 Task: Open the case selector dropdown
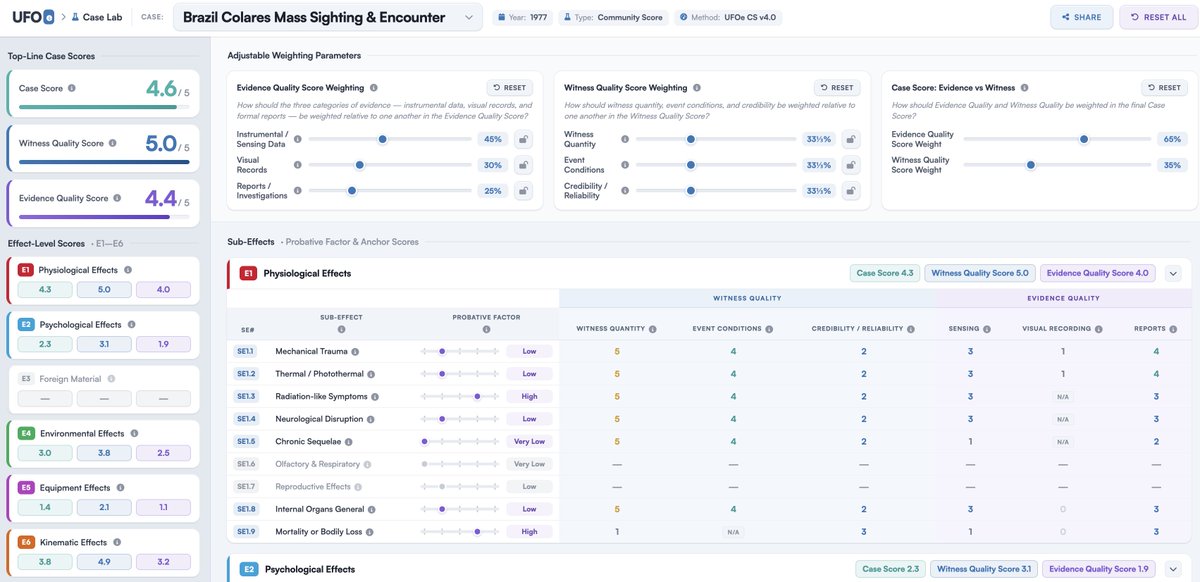pyautogui.click(x=328, y=17)
